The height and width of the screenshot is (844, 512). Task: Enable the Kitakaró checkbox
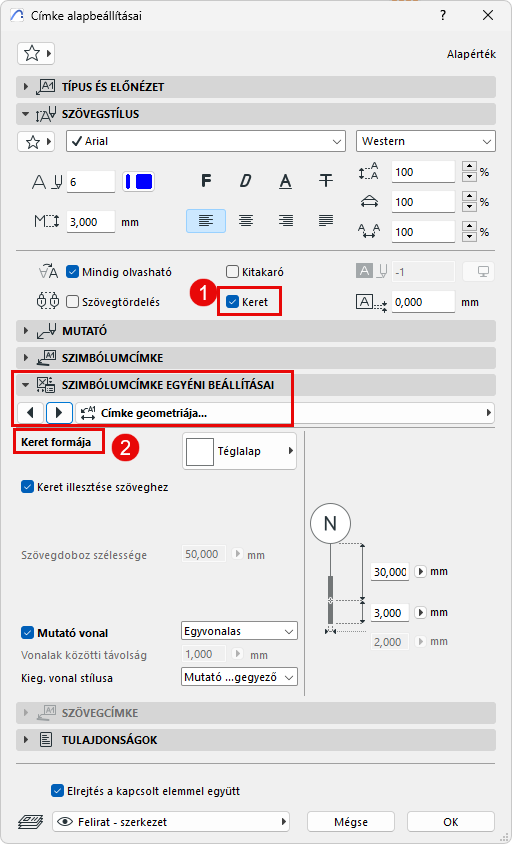(232, 272)
